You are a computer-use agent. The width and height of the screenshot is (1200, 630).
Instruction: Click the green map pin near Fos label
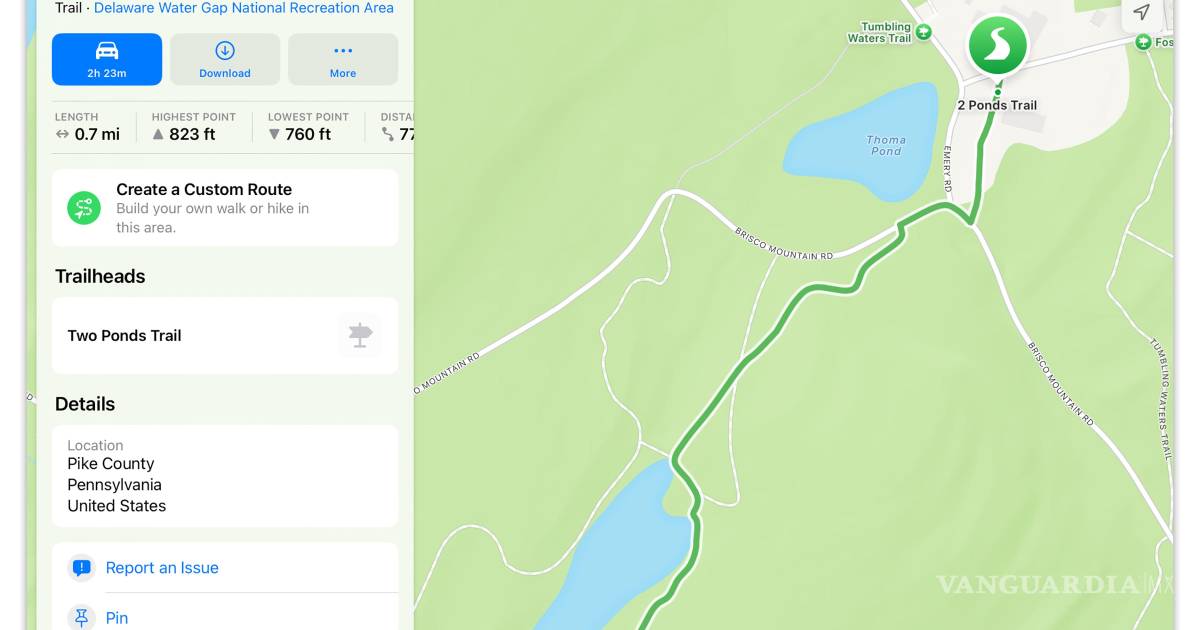pyautogui.click(x=1144, y=42)
